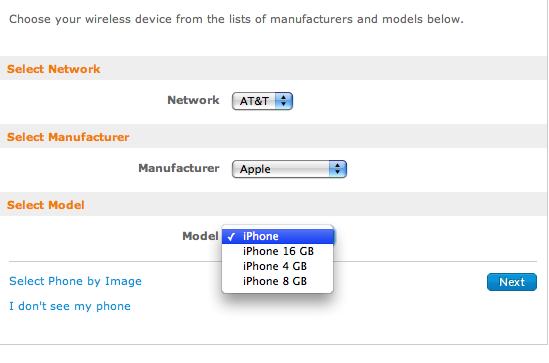Click the blue Next button
The width and height of the screenshot is (549, 363).
[512, 282]
